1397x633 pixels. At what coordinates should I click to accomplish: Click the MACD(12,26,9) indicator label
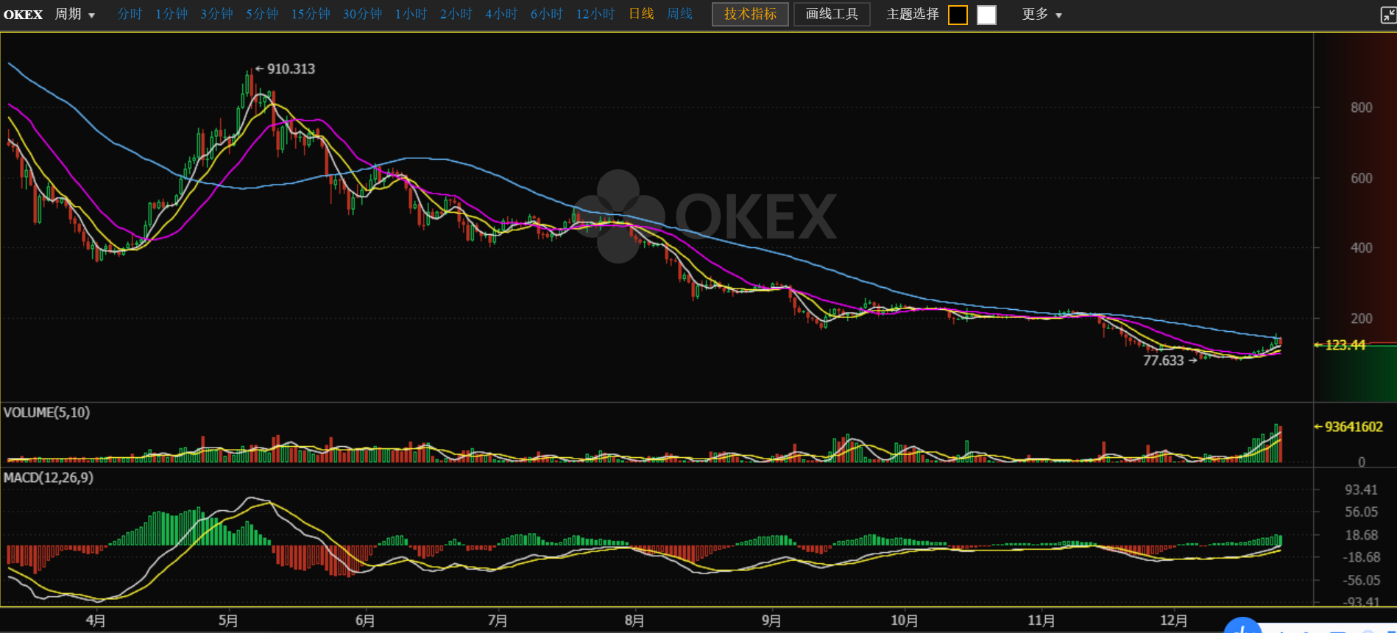(46, 478)
